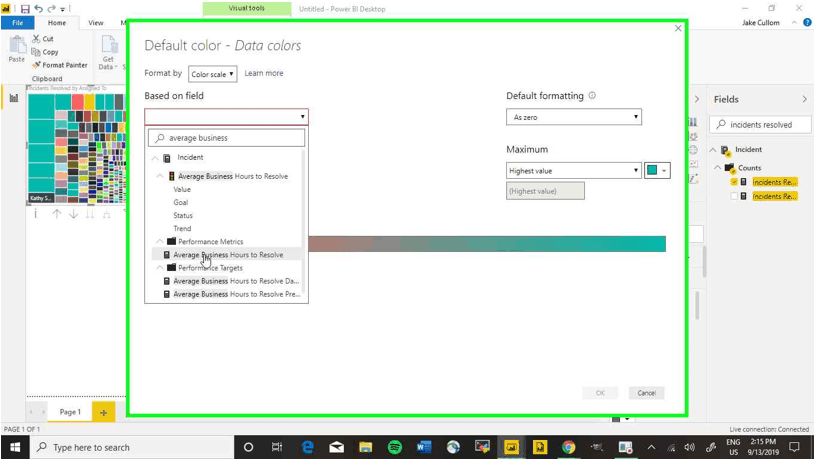Open Spotify from taskbar
Screen dimensions: 816x459
pos(394,447)
